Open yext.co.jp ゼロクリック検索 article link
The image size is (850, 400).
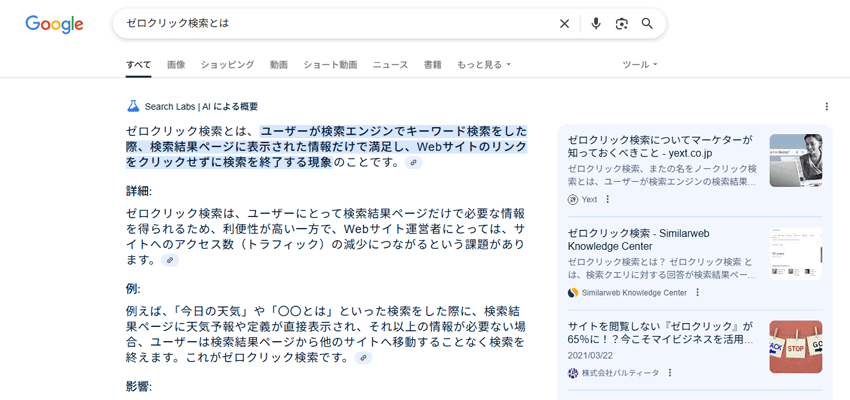pos(660,146)
